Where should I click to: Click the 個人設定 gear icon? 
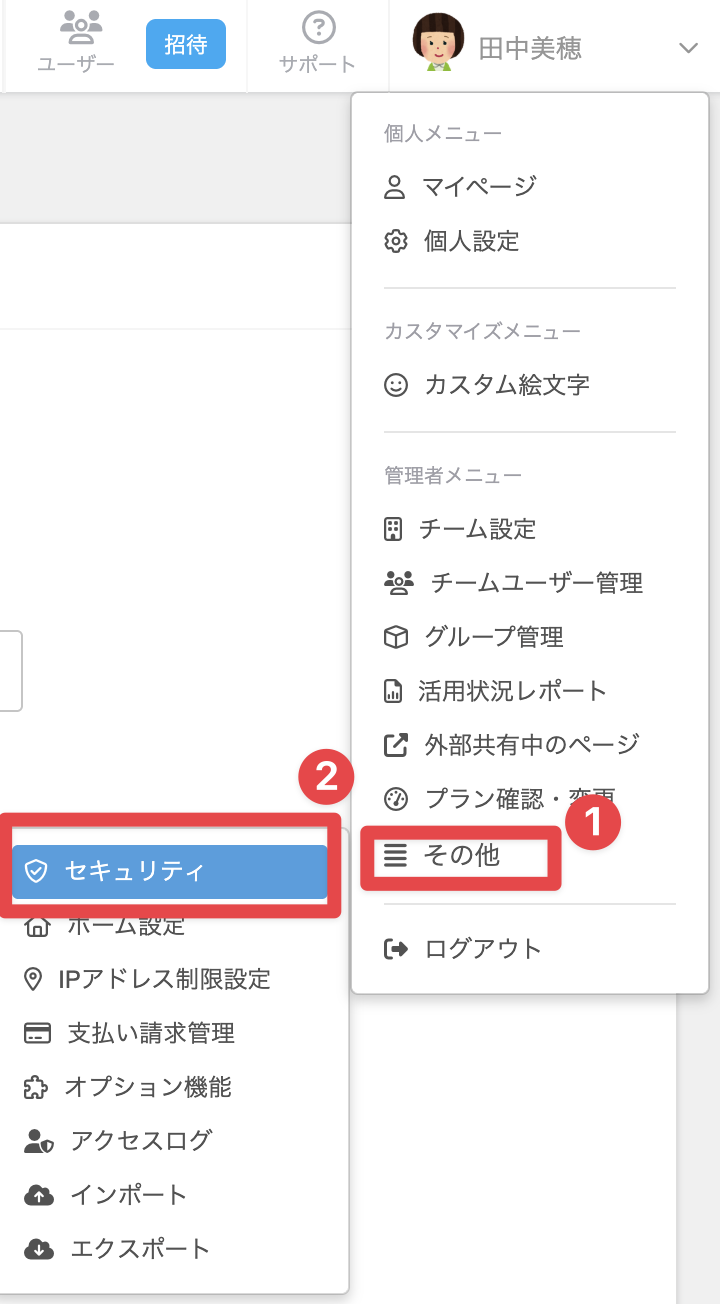[x=396, y=241]
